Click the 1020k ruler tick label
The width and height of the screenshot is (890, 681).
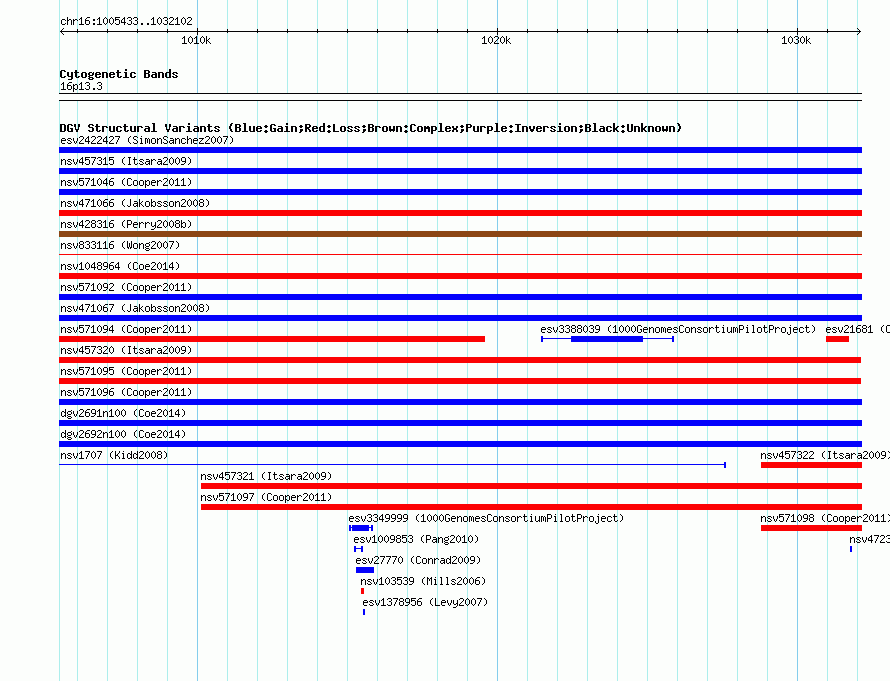click(496, 40)
